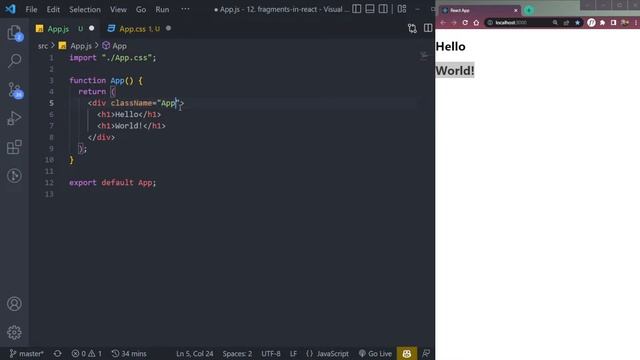The width and height of the screenshot is (640, 360).
Task: Open the File menu
Action: 31,9
